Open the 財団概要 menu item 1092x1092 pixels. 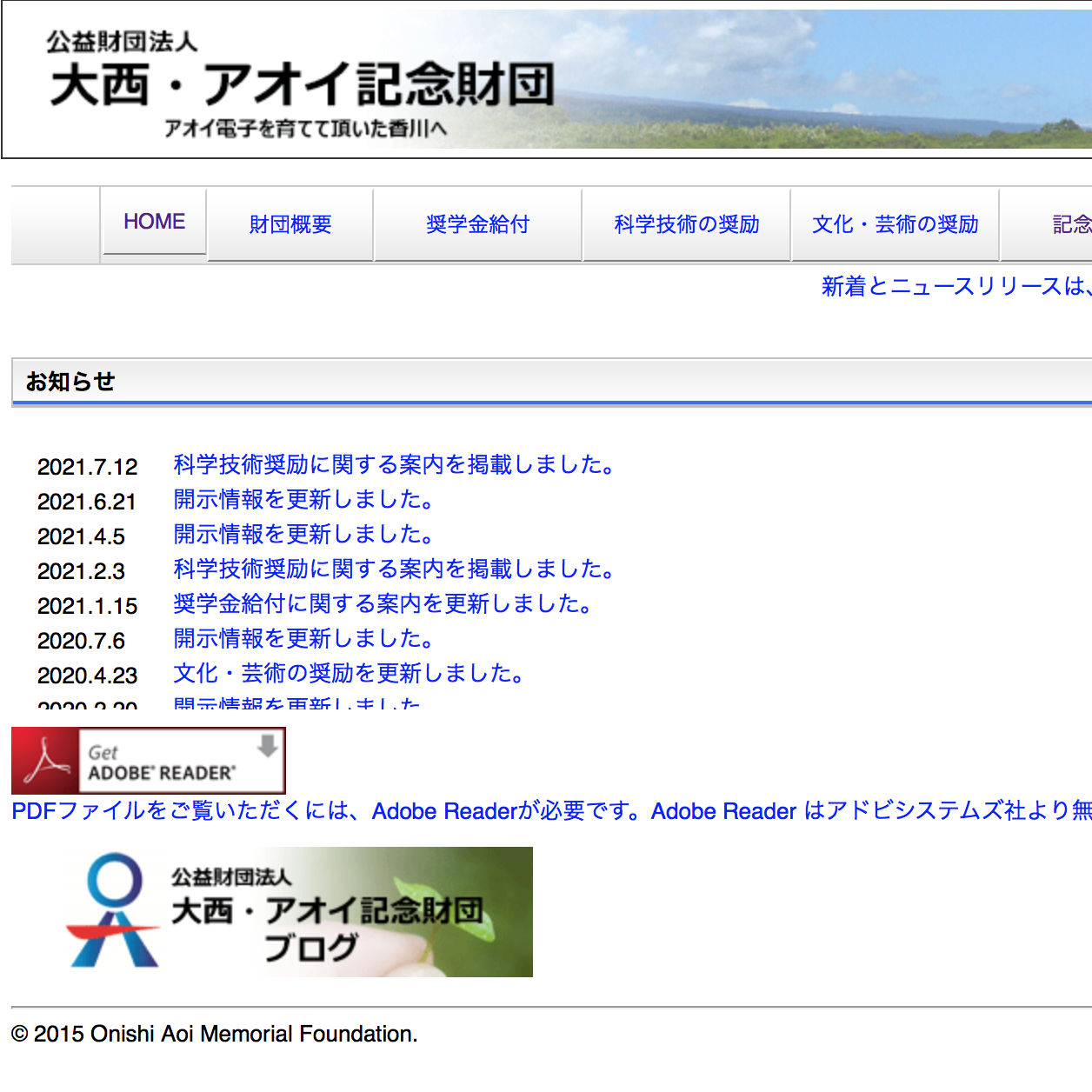(x=290, y=224)
